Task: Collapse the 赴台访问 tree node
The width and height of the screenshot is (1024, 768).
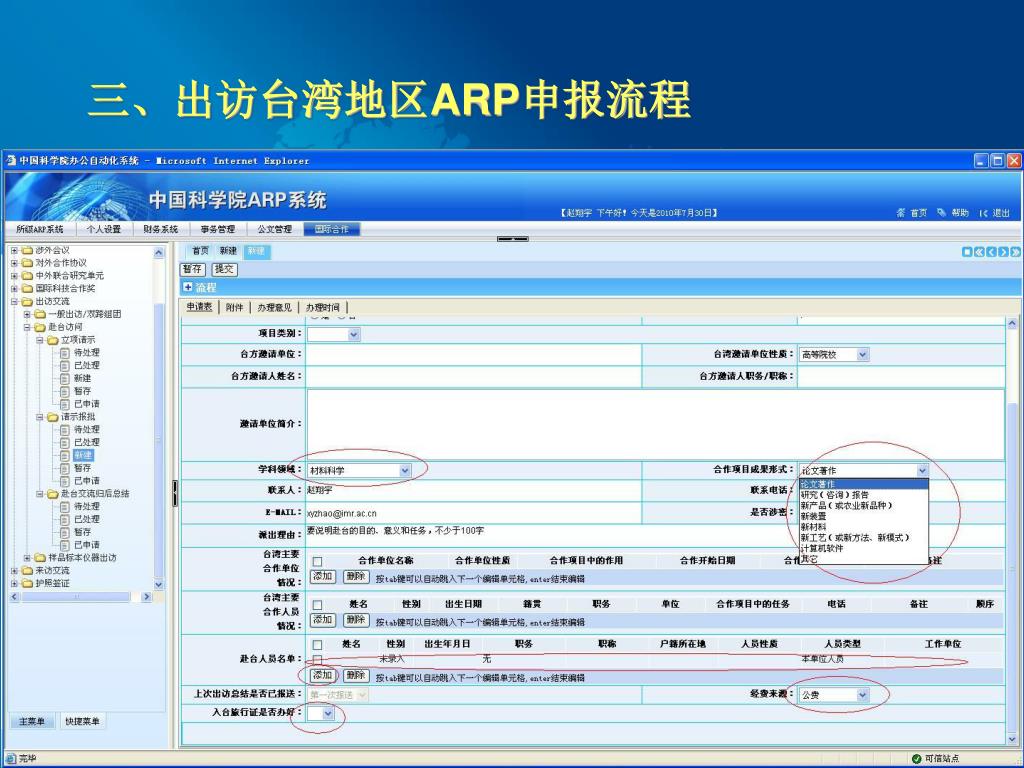Action: [27, 327]
